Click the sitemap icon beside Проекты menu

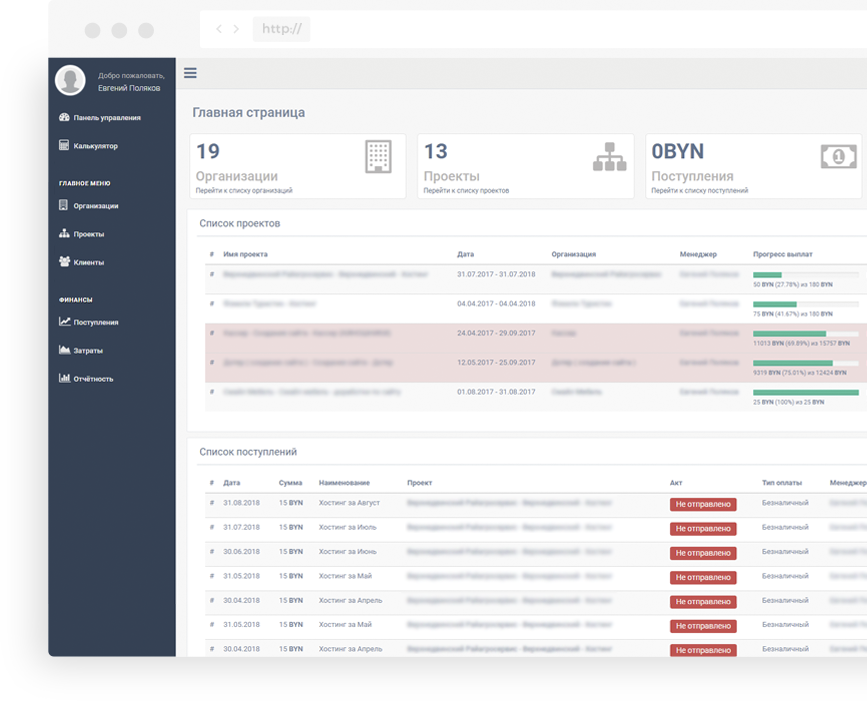64,233
